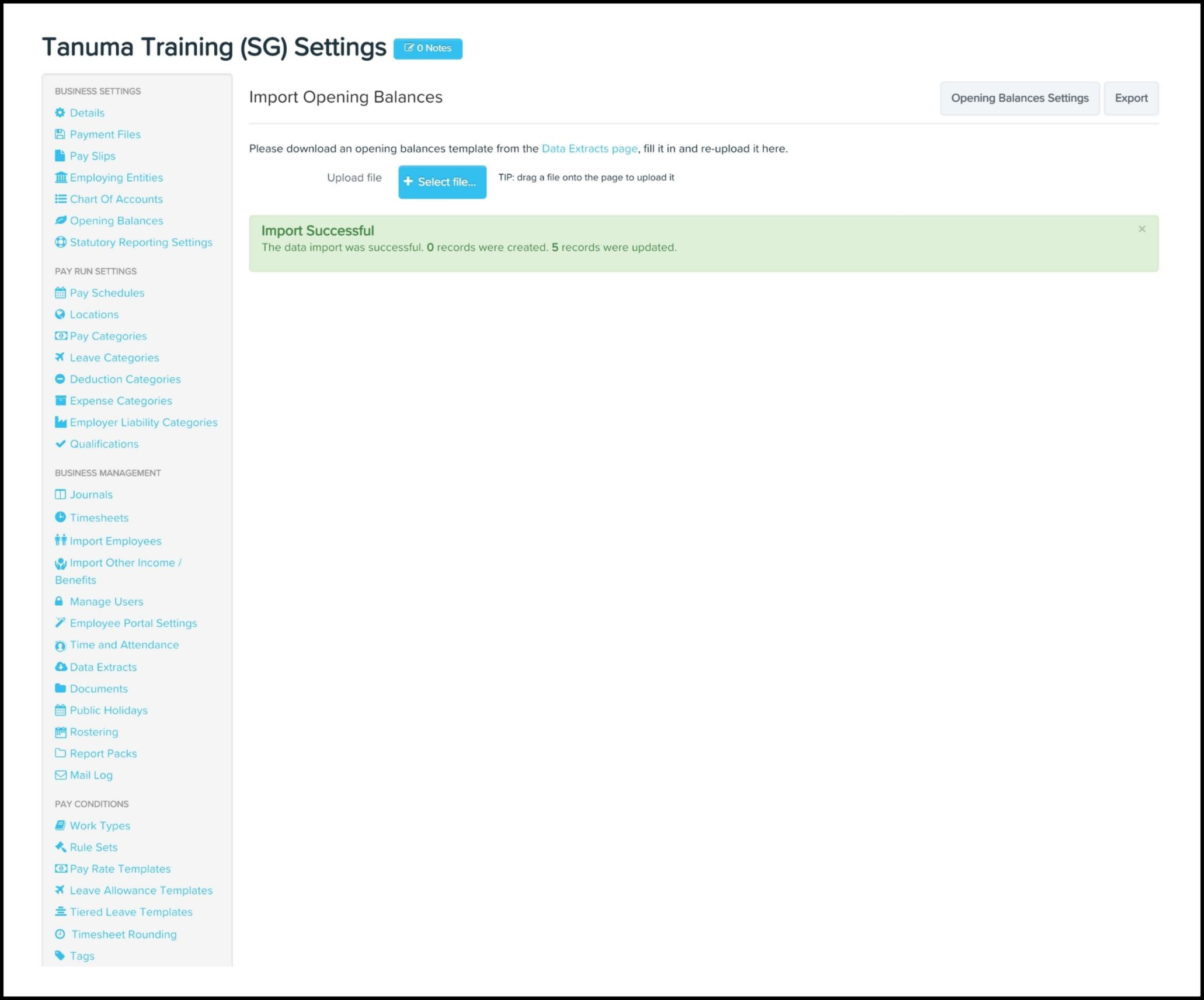This screenshot has height=1000, width=1204.
Task: Open Leave Allowance Templates
Action: pyautogui.click(x=141, y=890)
